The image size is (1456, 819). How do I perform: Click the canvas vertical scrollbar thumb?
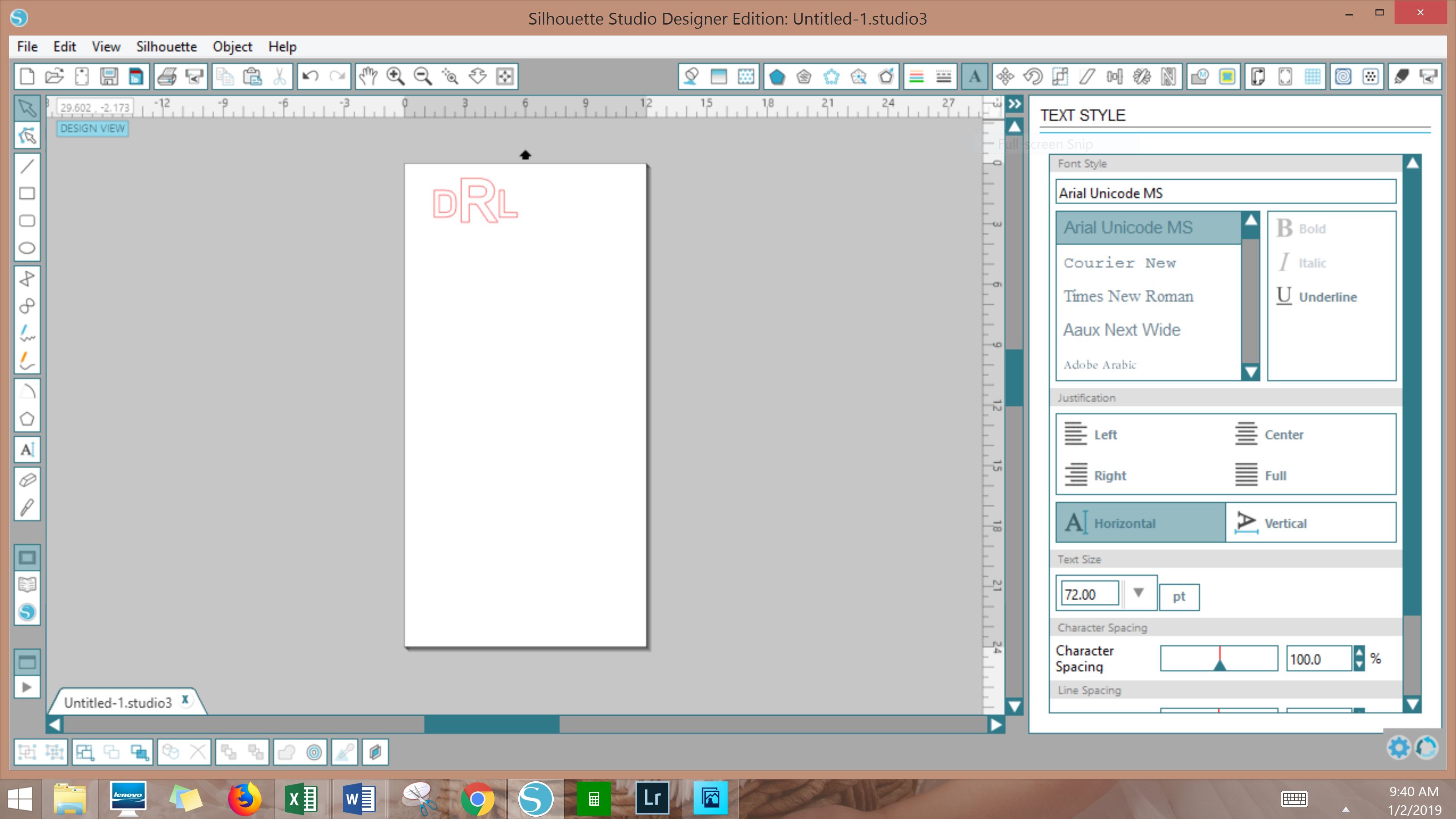pos(1015,378)
